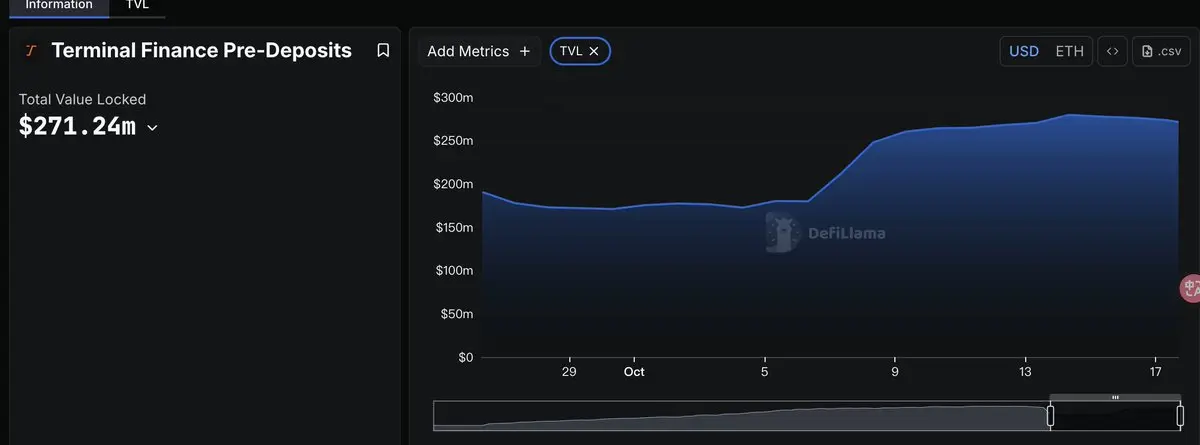Click the $300m y-axis label
The image size is (1200, 445).
pyautogui.click(x=453, y=97)
